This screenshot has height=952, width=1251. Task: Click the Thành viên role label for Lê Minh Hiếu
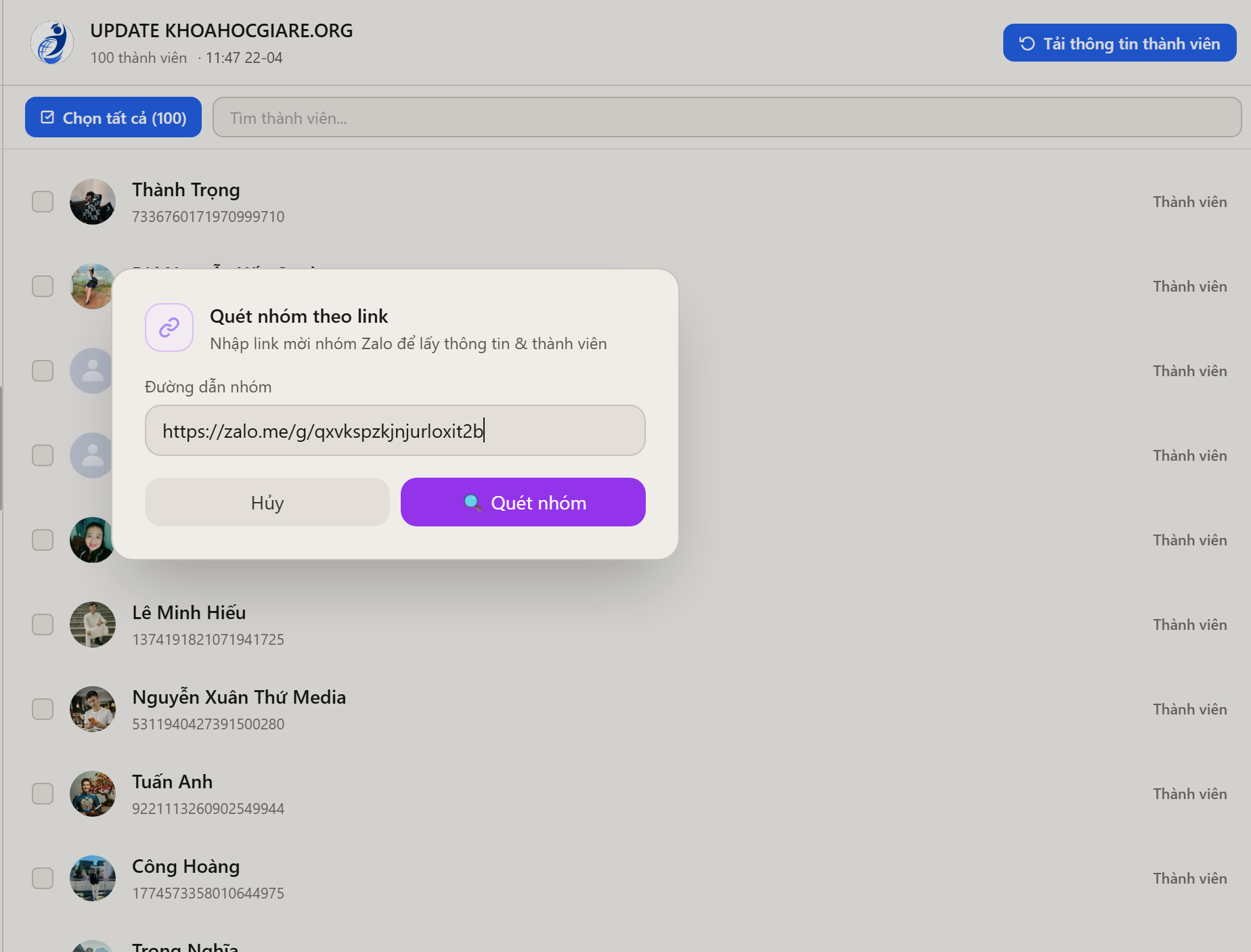(x=1190, y=625)
